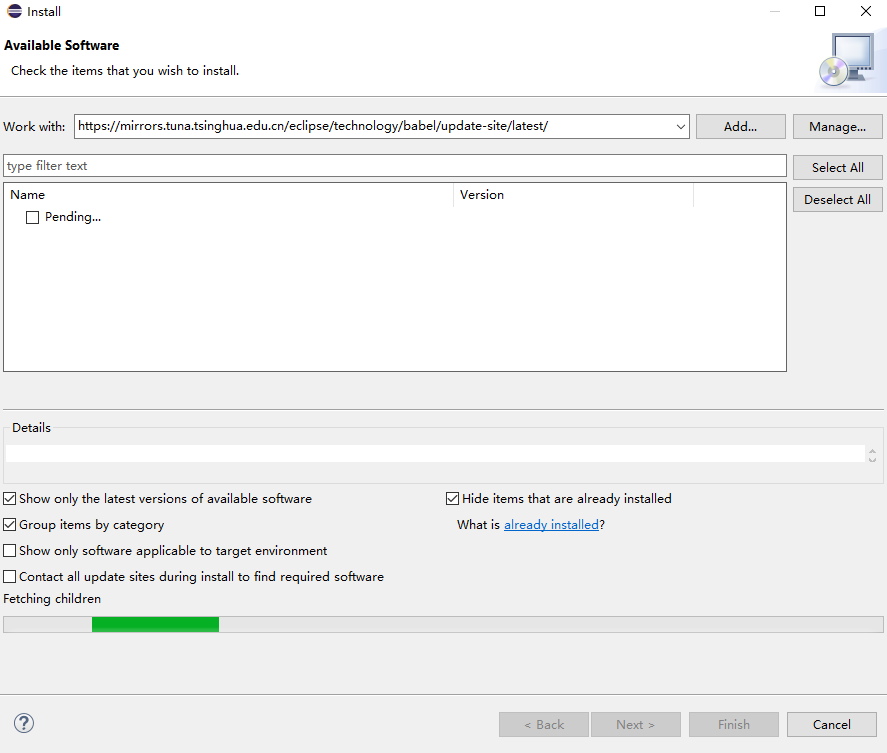Expand the Work with dropdown arrow

(x=680, y=127)
